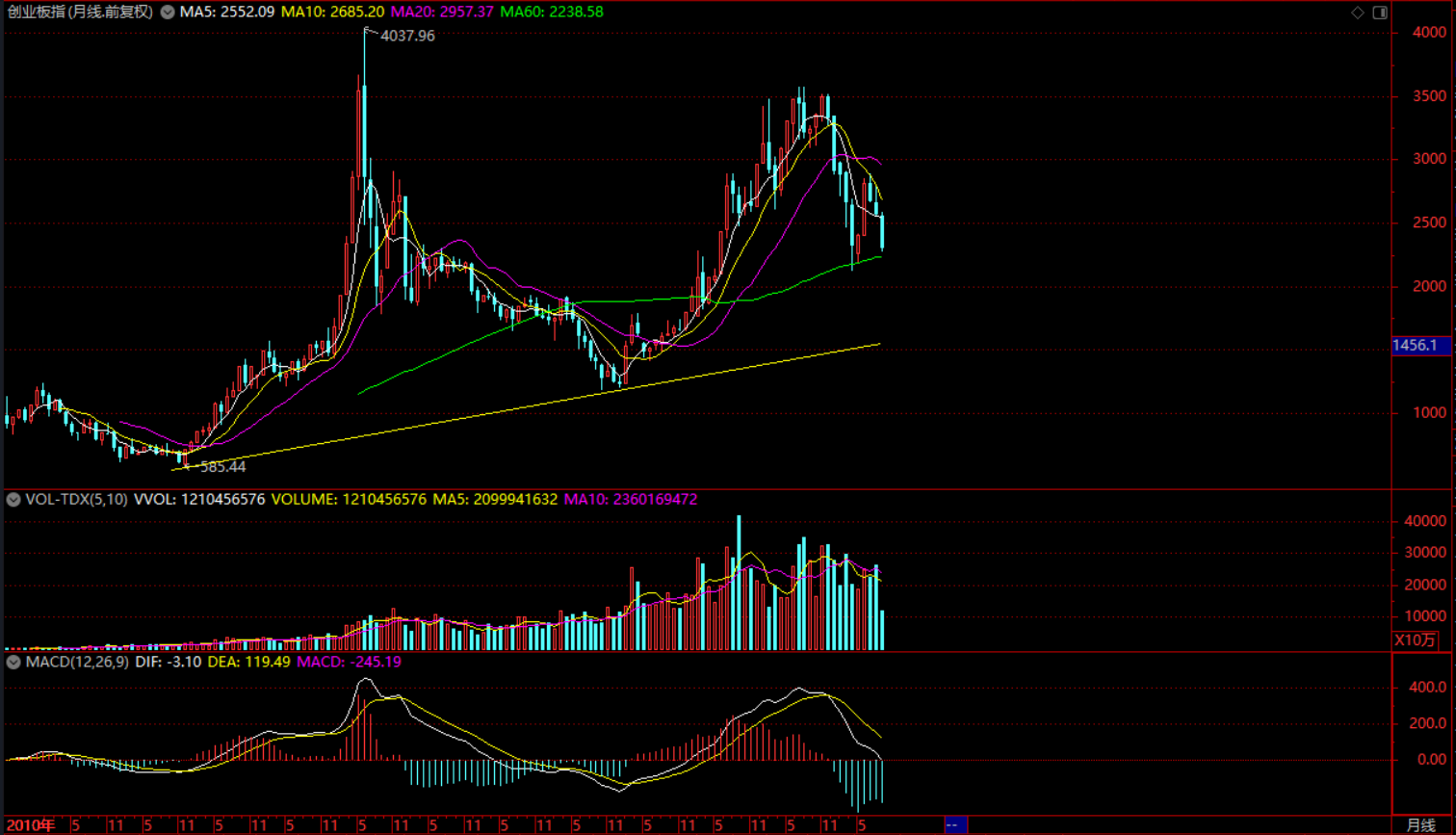Select the MA20: 2957.37 label
Screen dimensions: 1456x835
click(x=442, y=13)
